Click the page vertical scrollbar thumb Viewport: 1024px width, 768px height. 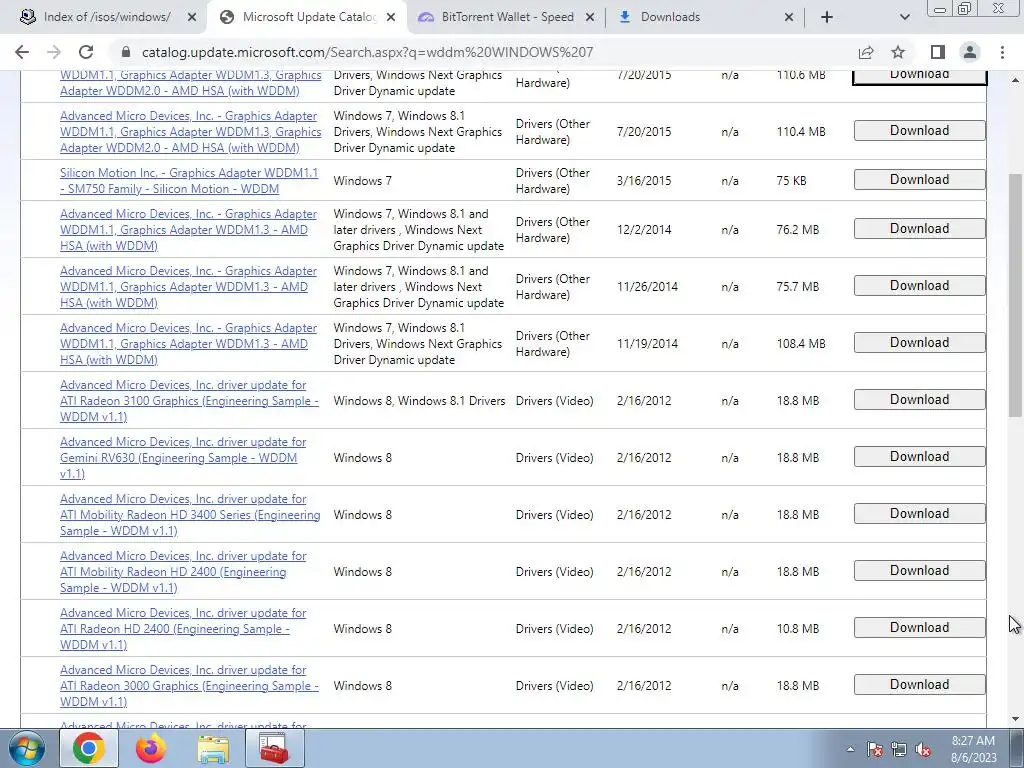[x=1015, y=295]
